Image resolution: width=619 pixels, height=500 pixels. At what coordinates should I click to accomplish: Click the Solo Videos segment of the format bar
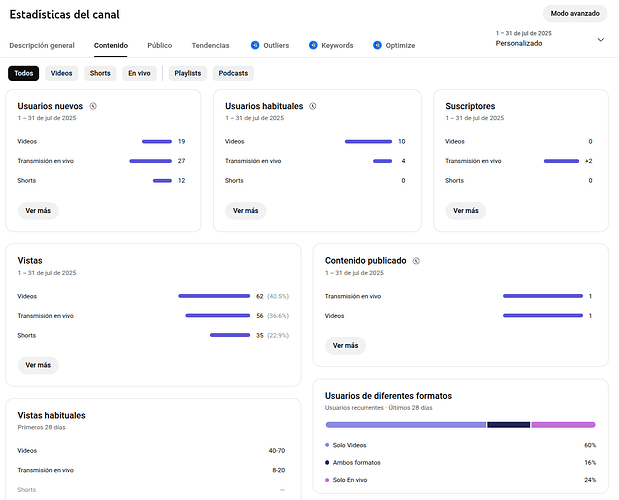click(x=405, y=425)
